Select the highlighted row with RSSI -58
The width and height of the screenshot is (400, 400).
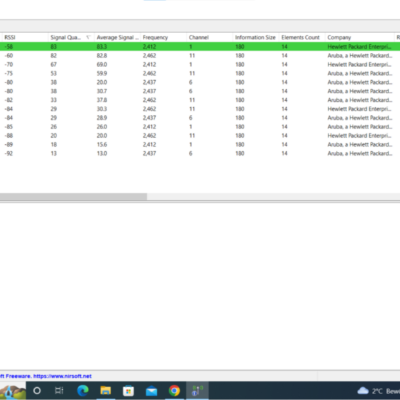[x=200, y=47]
